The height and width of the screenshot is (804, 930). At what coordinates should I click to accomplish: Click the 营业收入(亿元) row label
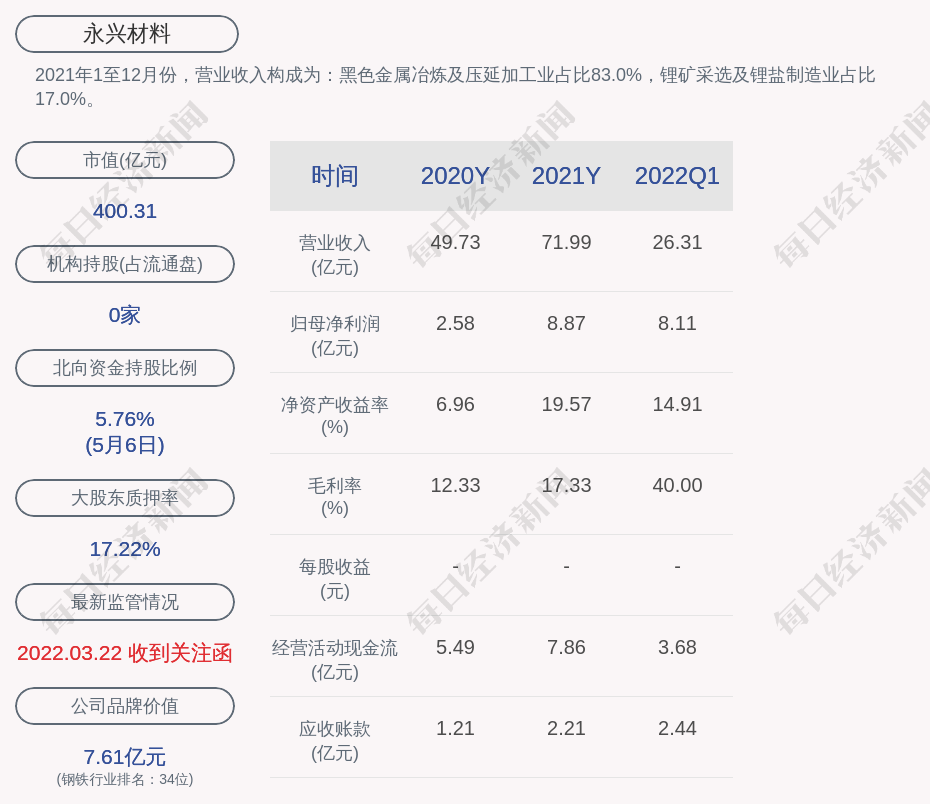pyautogui.click(x=335, y=255)
